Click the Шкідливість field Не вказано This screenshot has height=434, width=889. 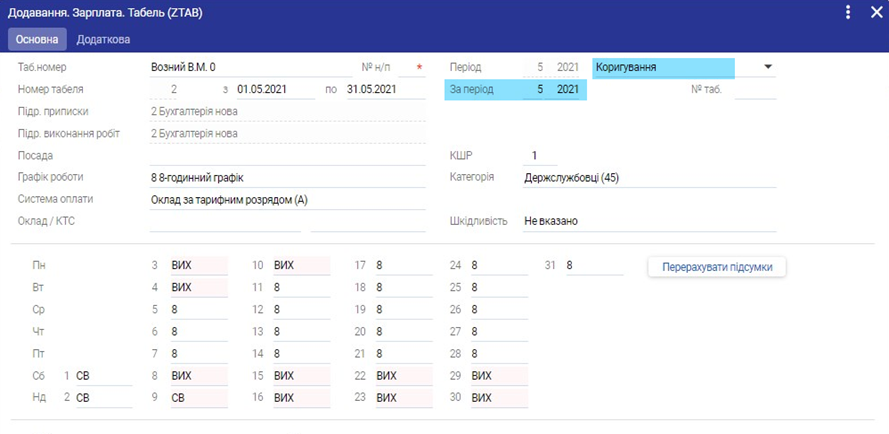click(648, 221)
